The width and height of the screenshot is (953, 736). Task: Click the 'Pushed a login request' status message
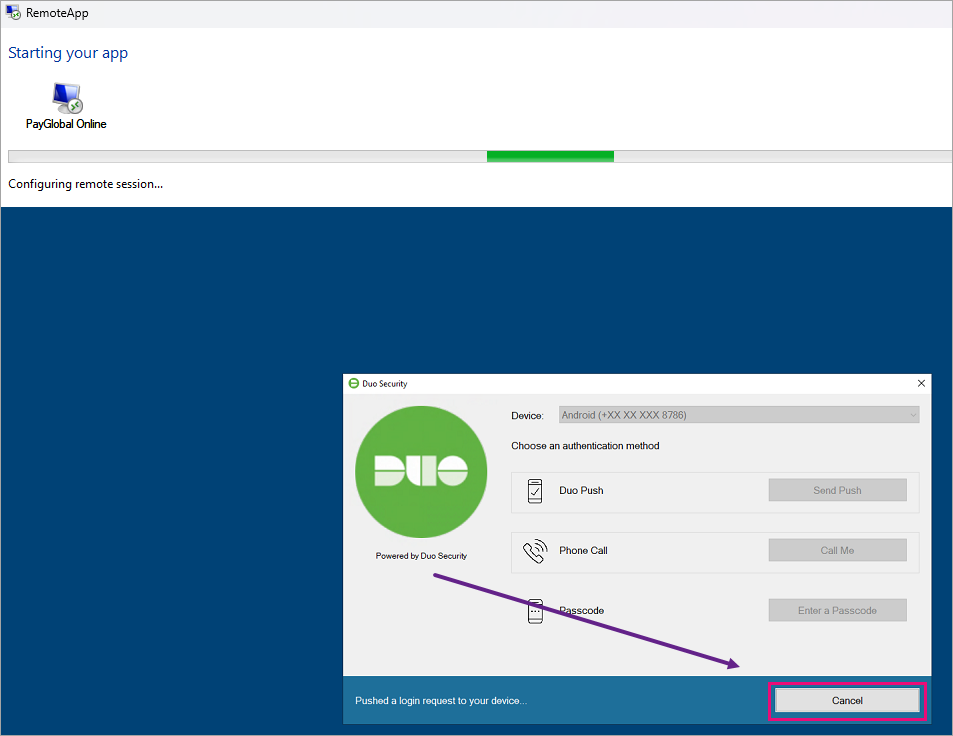(441, 701)
